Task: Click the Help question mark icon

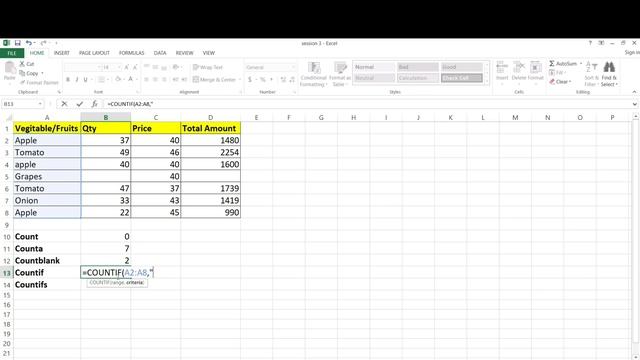Action: pyautogui.click(x=590, y=43)
